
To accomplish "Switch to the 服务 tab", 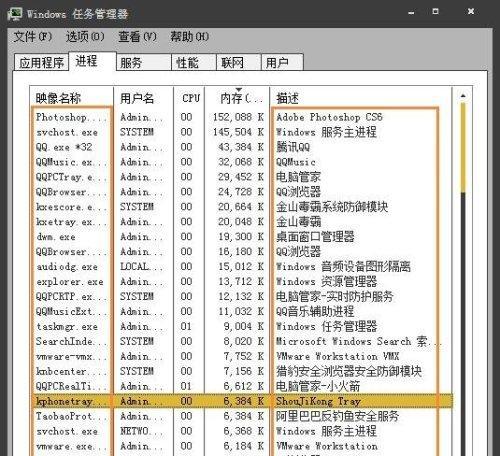I will (144, 62).
